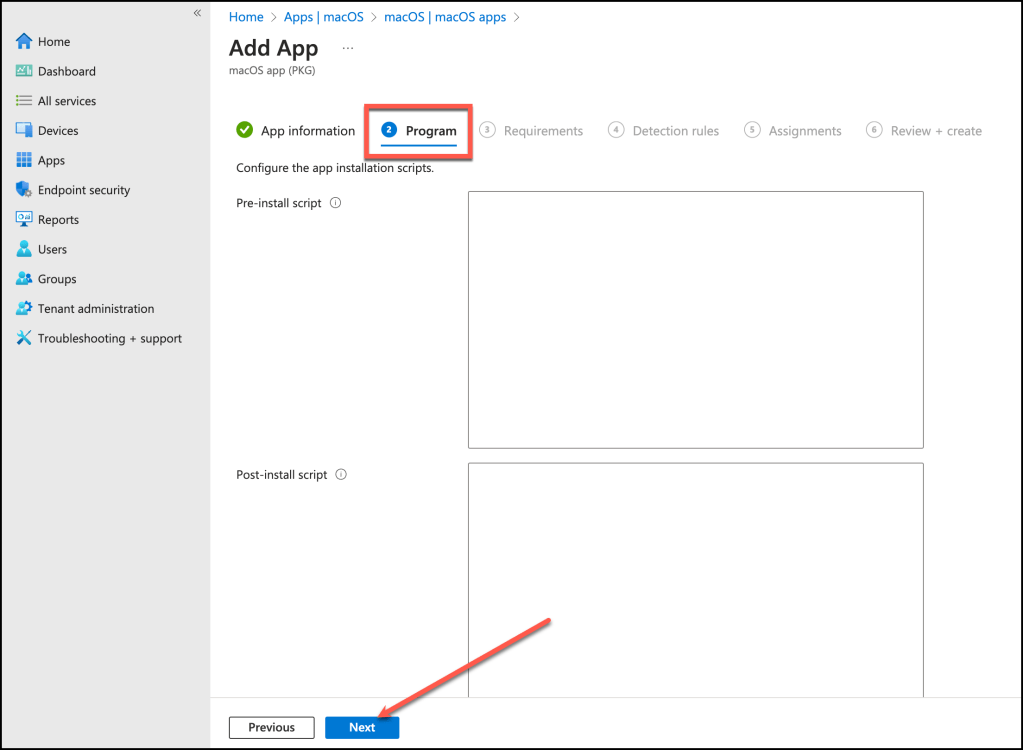Collapse the sidebar with double chevron
The height and width of the screenshot is (750, 1023).
[x=197, y=13]
